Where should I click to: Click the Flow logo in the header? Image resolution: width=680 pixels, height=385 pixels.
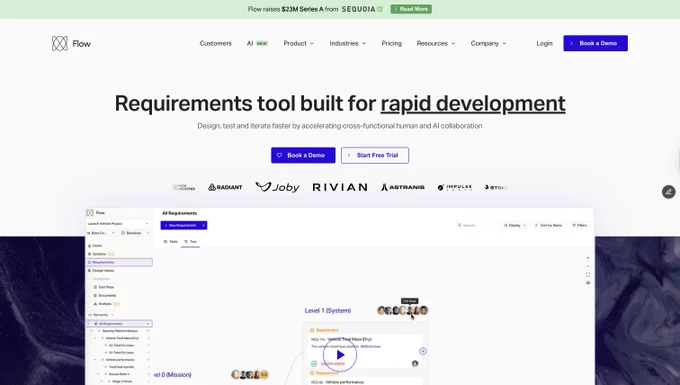[71, 43]
